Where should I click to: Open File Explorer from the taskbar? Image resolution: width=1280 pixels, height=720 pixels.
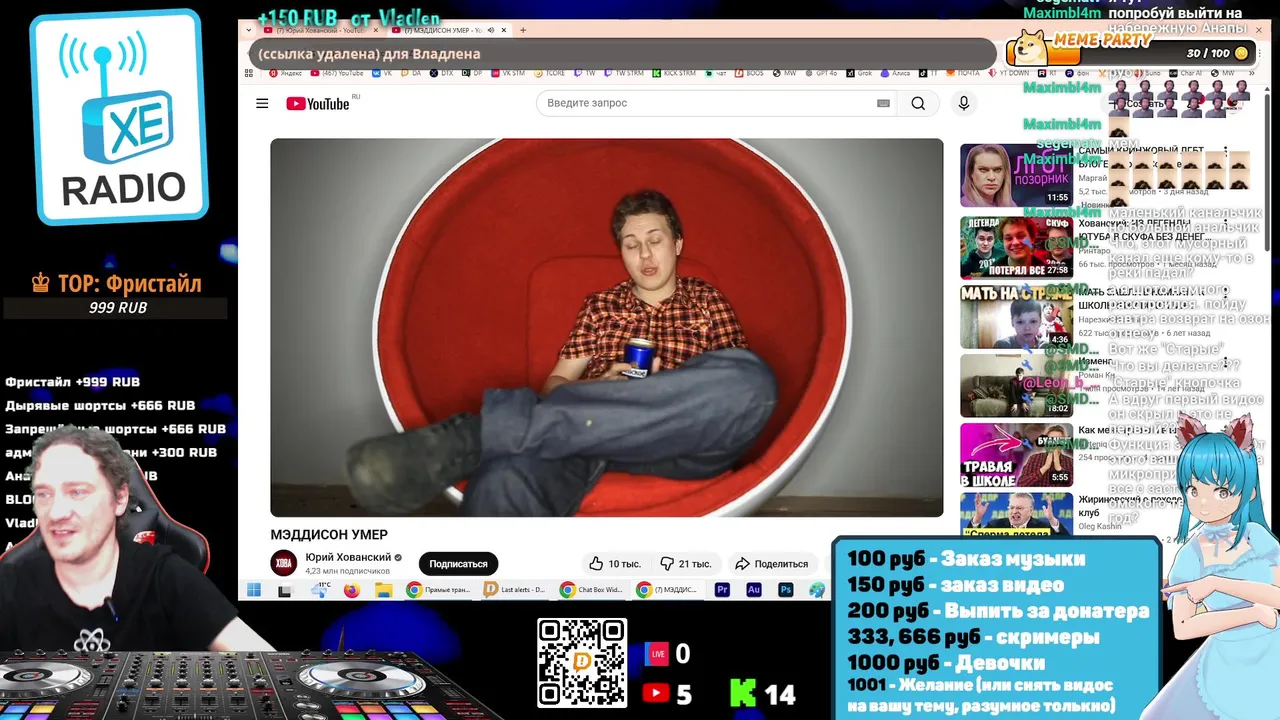coord(384,590)
